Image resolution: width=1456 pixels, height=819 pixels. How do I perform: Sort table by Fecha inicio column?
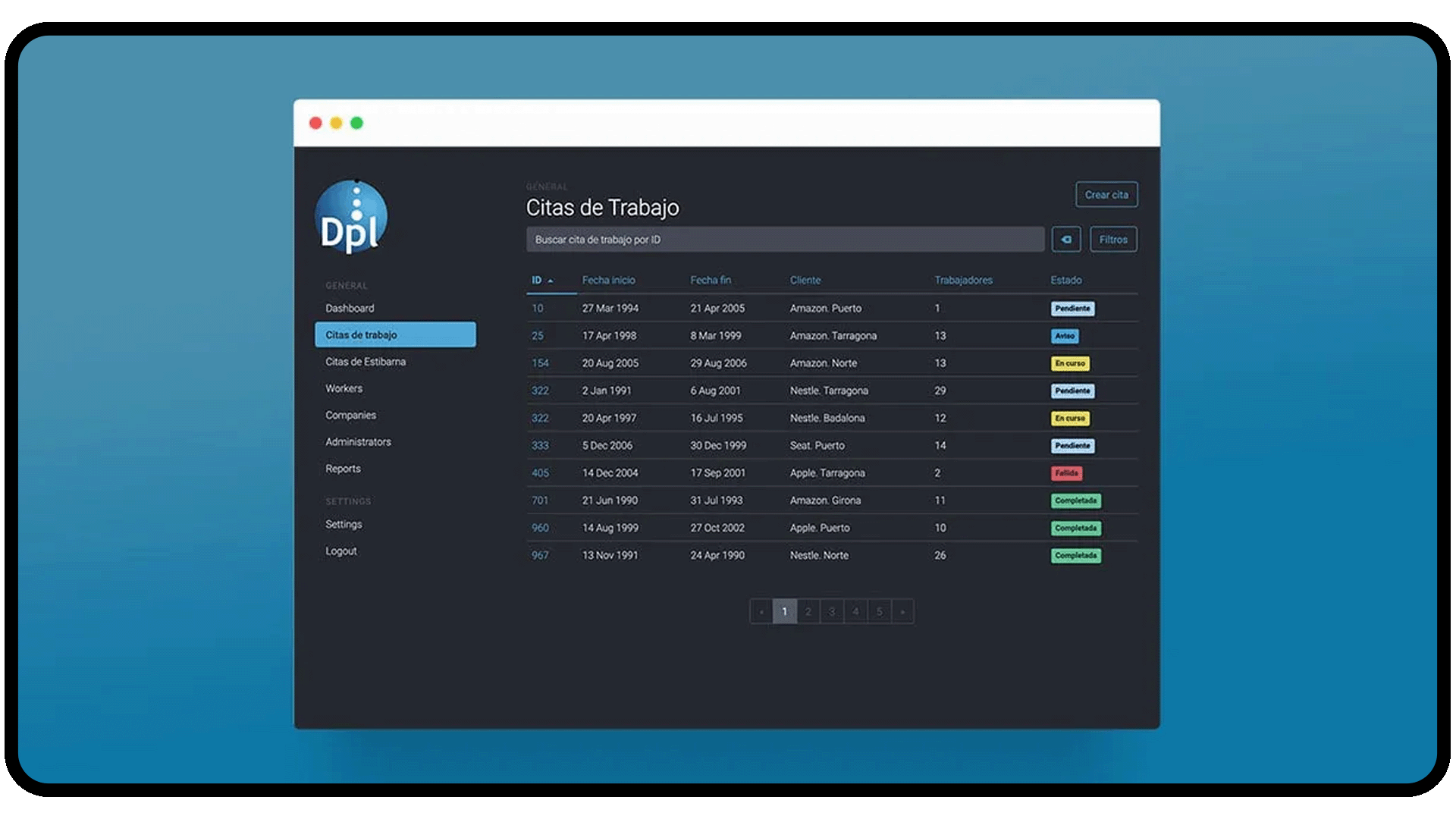(608, 281)
